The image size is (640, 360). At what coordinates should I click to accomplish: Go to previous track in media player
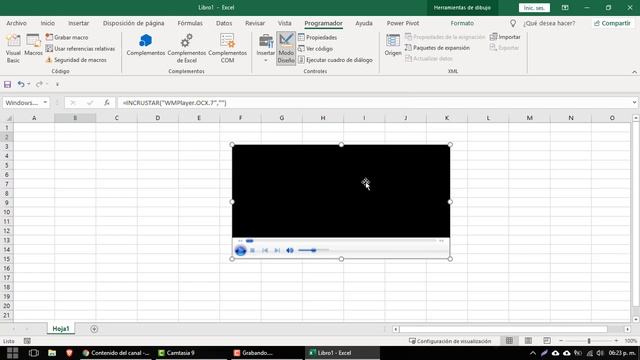[x=265, y=250]
